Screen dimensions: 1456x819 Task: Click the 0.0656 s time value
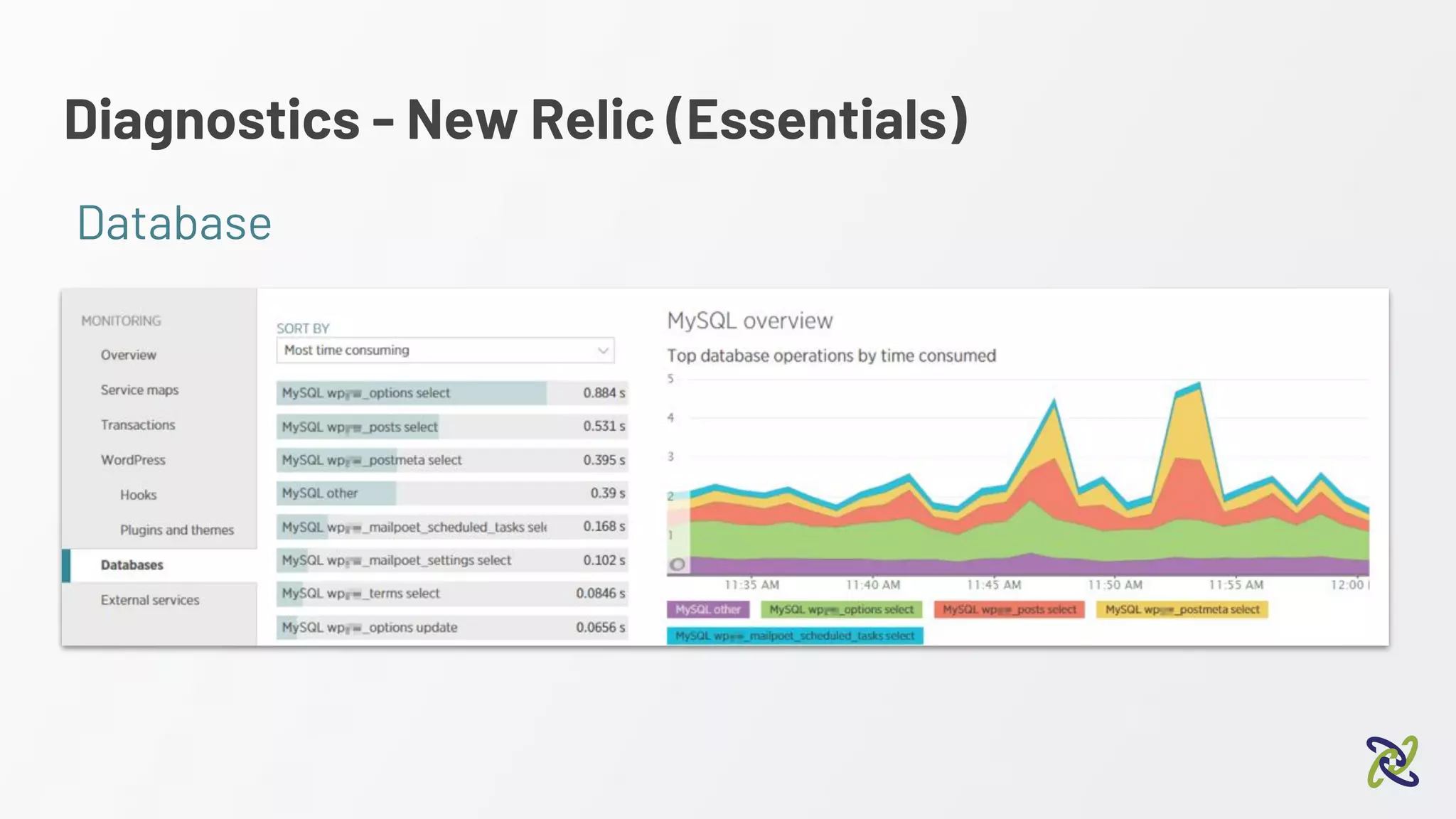point(601,627)
